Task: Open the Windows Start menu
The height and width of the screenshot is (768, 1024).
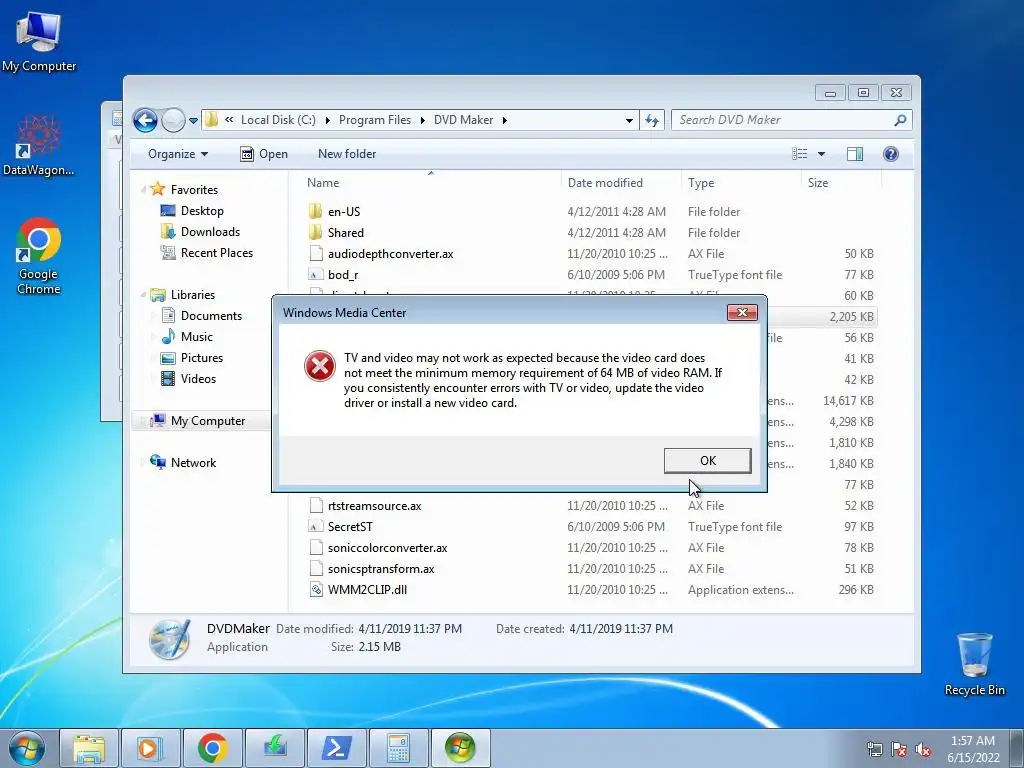Action: [x=26, y=748]
